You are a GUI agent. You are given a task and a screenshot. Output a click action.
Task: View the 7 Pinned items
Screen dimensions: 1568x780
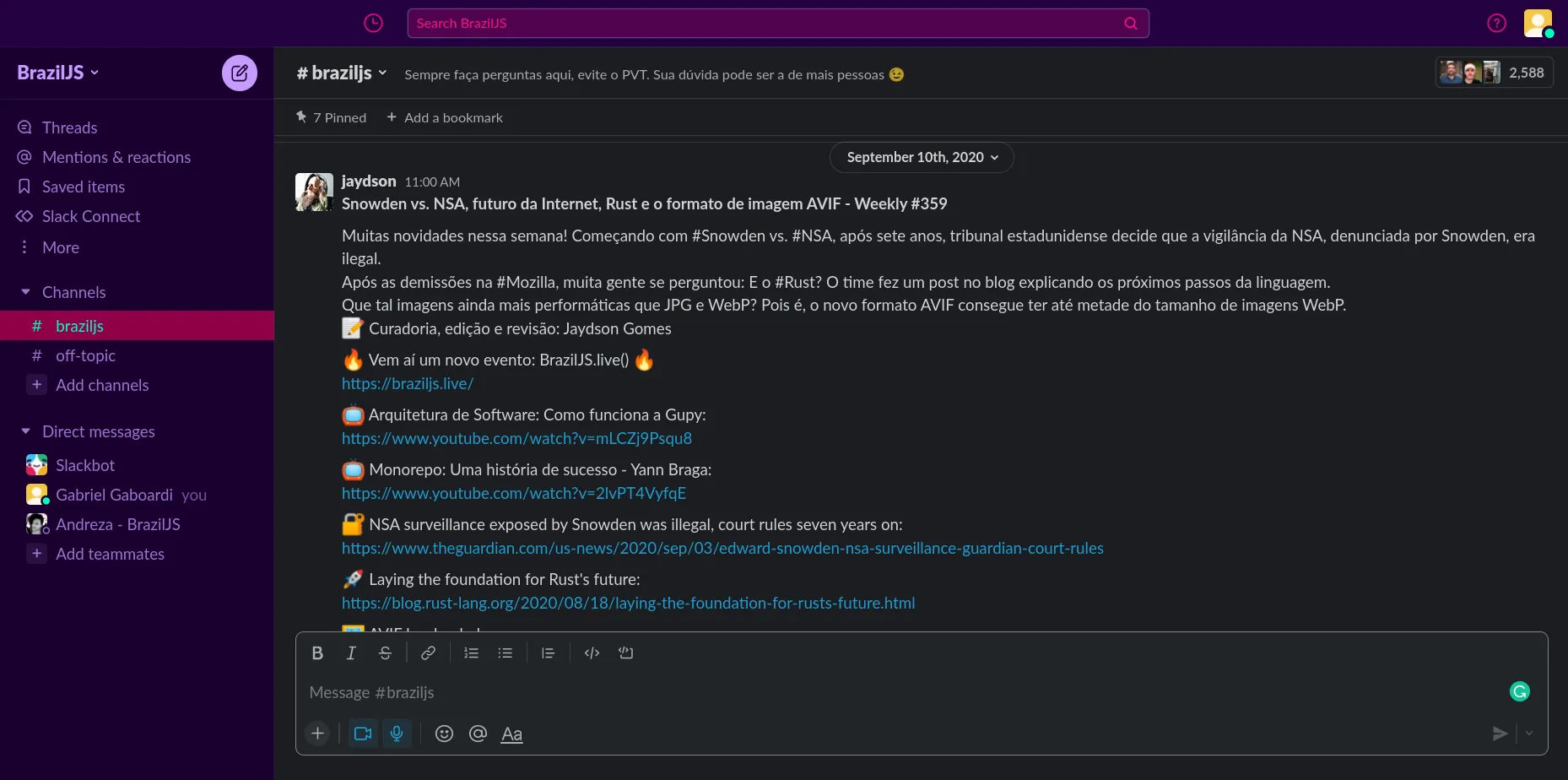pyautogui.click(x=331, y=117)
